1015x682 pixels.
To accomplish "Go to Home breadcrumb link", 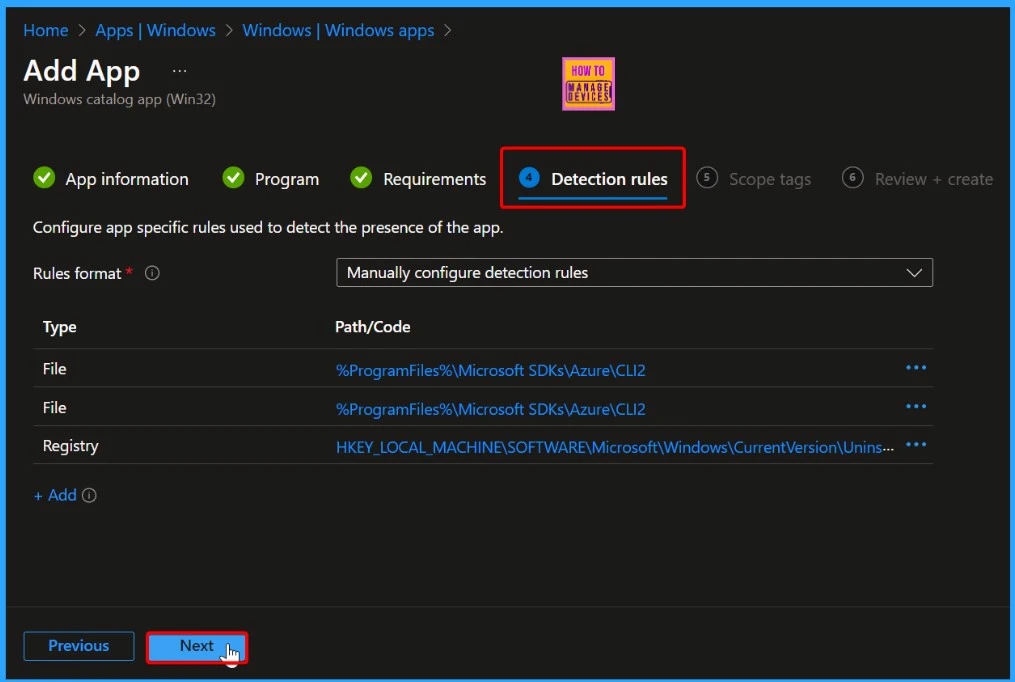I will 45,30.
